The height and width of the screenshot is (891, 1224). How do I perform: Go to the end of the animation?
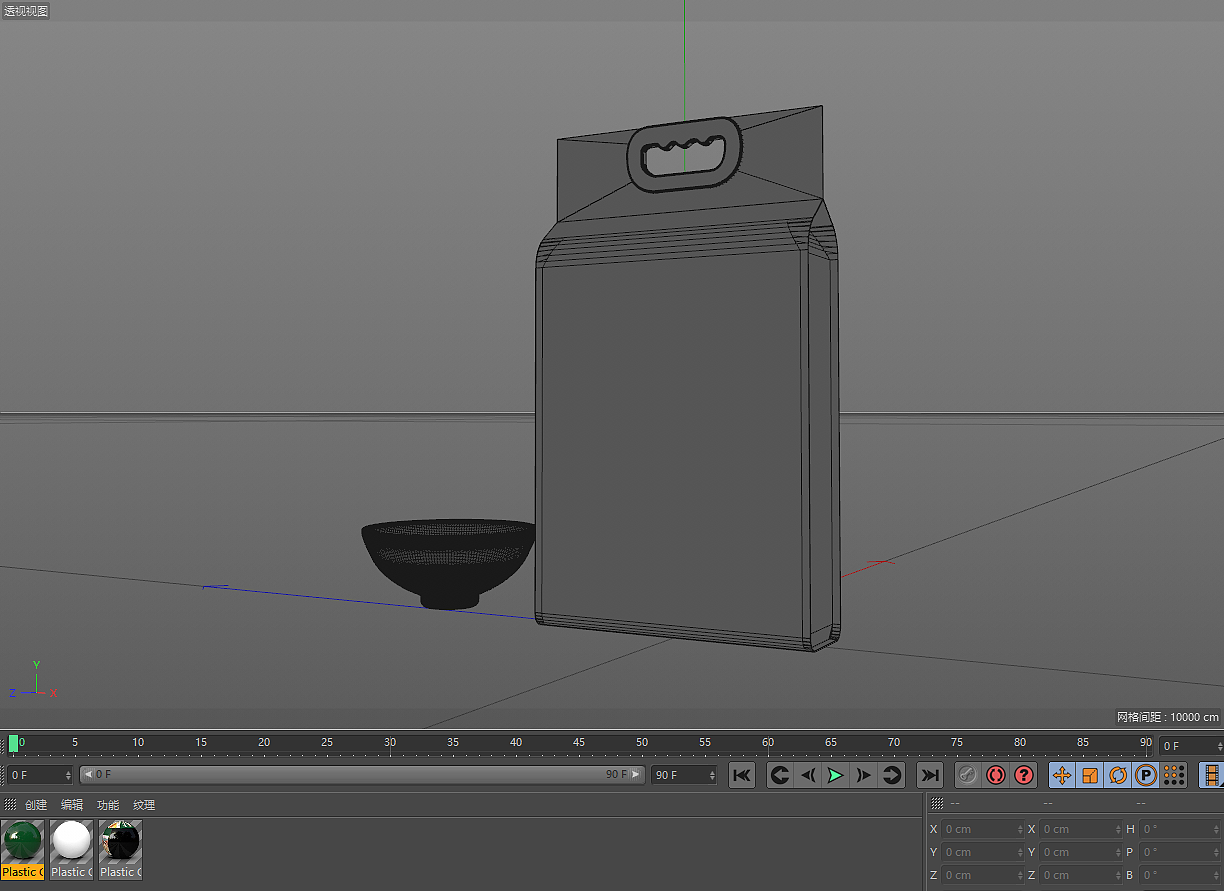930,775
